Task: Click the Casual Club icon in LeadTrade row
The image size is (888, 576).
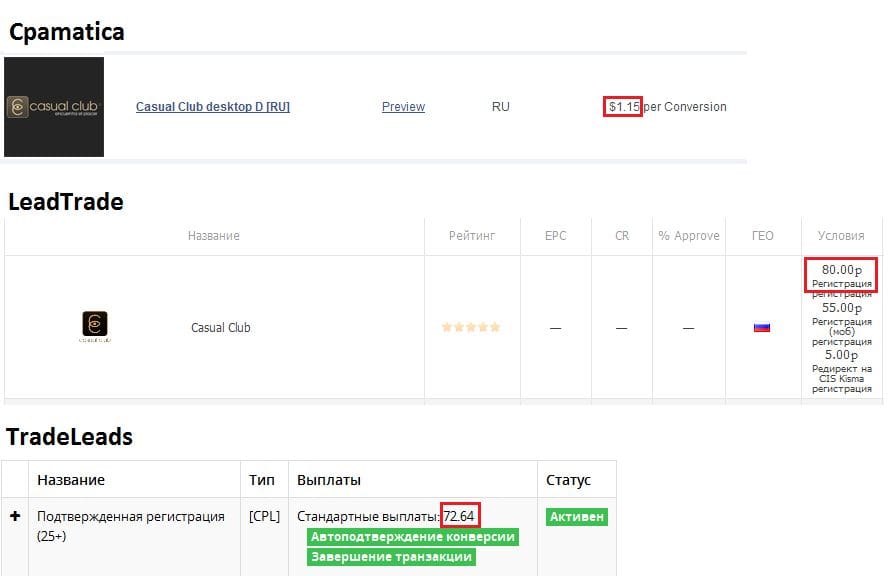Action: pyautogui.click(x=95, y=326)
